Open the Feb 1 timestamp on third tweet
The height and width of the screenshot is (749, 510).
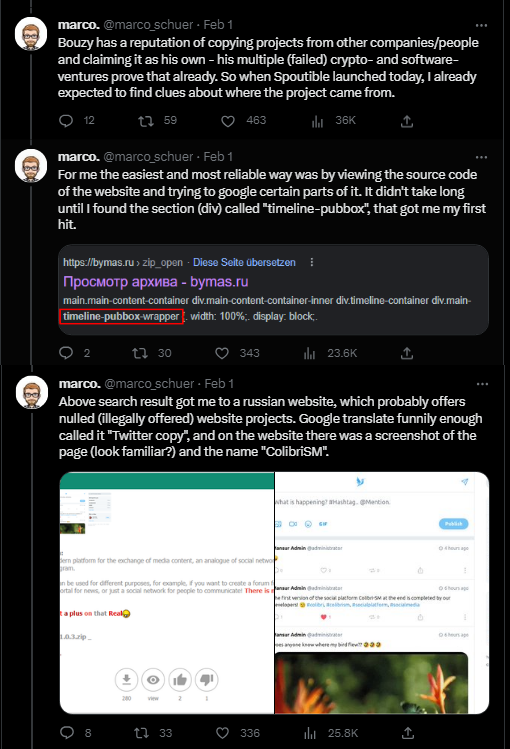tap(219, 384)
